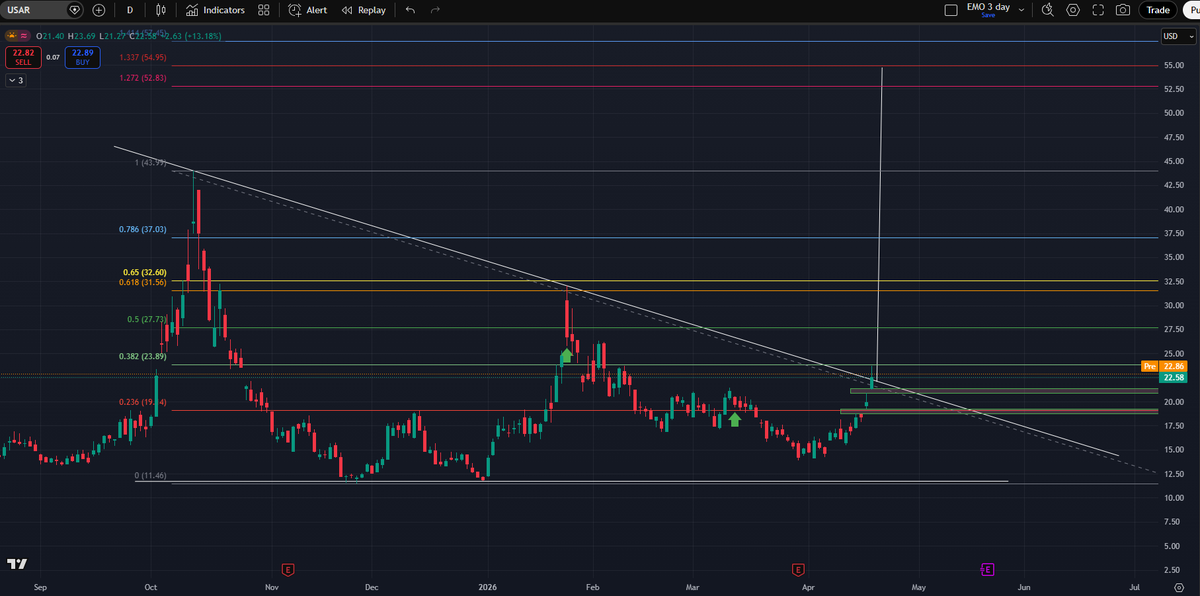1200x596 pixels.
Task: Take a chart snapshot with the camera icon
Action: pos(1123,10)
